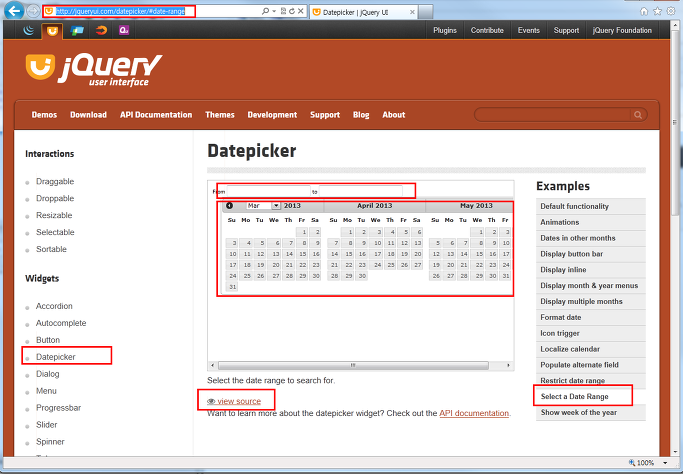This screenshot has height=474, width=683.
Task: Click the jQuery user interface logo
Action: tap(94, 70)
